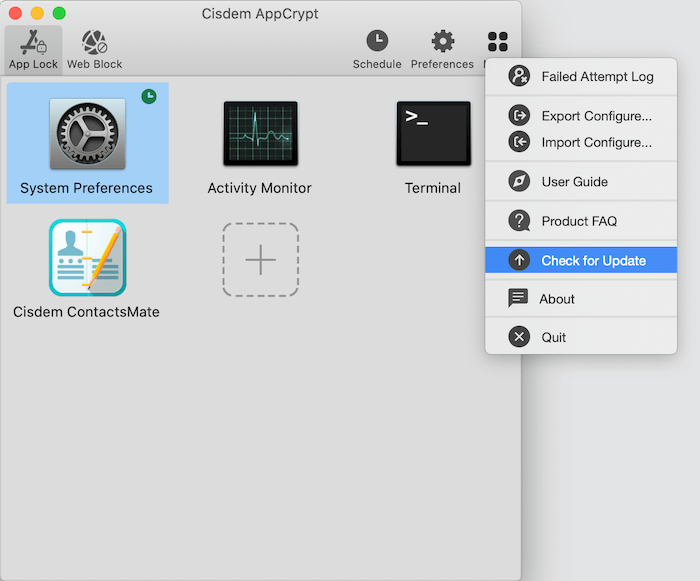Select the Cisdem ContactsMate app icon
The image size is (700, 581).
87,257
